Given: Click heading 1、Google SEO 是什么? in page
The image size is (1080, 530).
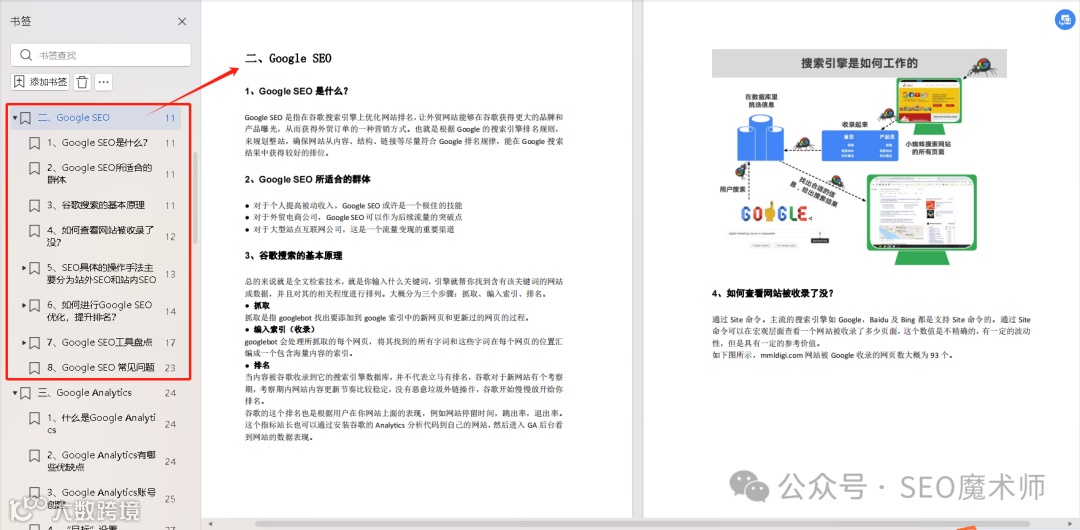Looking at the screenshot, I should [x=296, y=91].
